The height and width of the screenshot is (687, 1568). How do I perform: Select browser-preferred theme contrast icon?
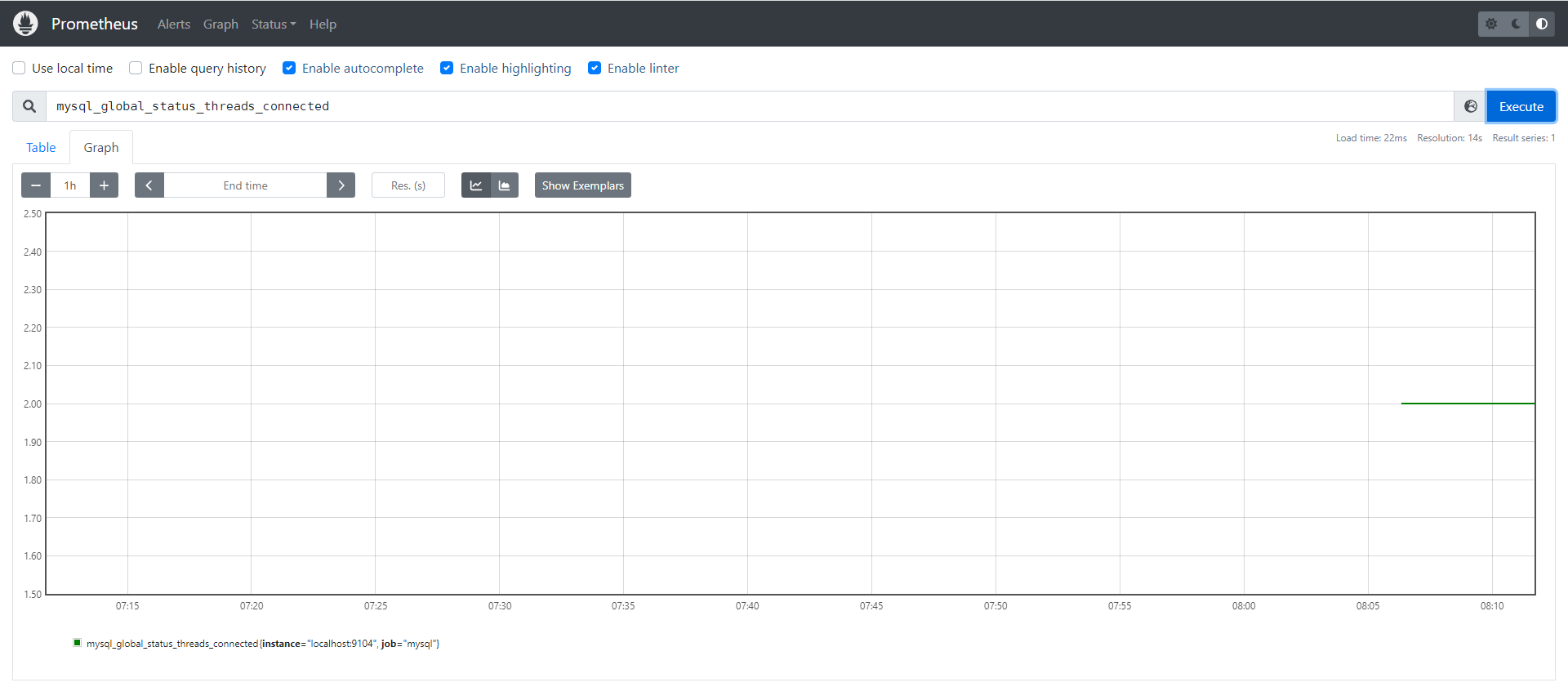(x=1542, y=24)
